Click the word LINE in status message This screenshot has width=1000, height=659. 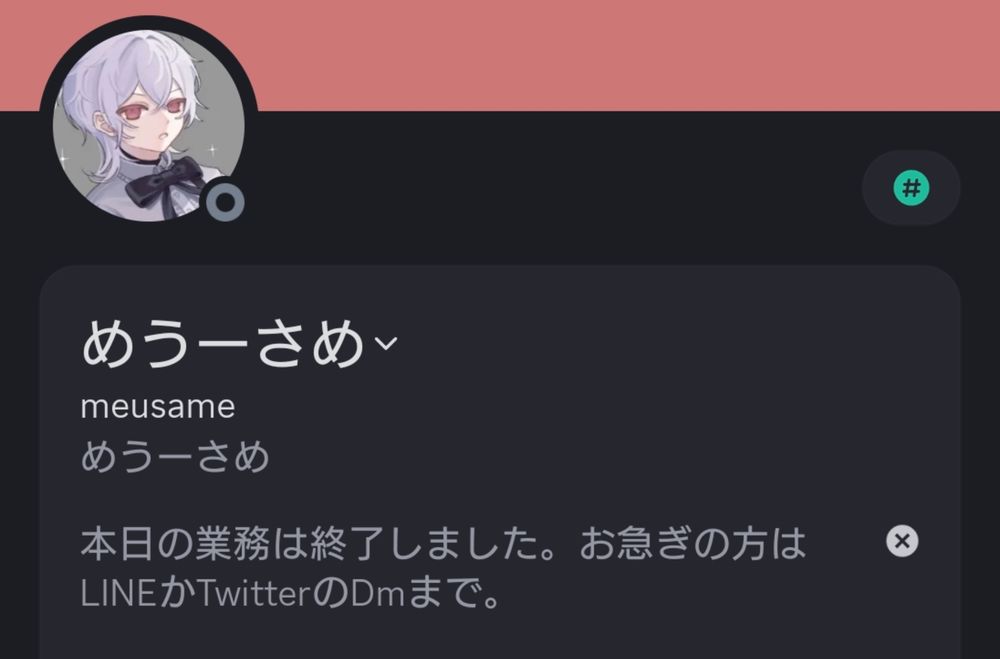coord(118,594)
